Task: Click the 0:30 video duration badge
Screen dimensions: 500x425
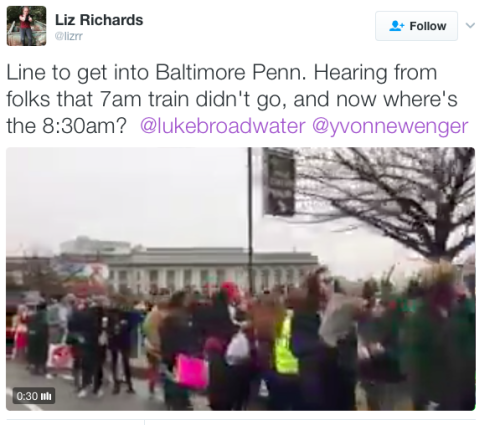Action: click(x=34, y=396)
